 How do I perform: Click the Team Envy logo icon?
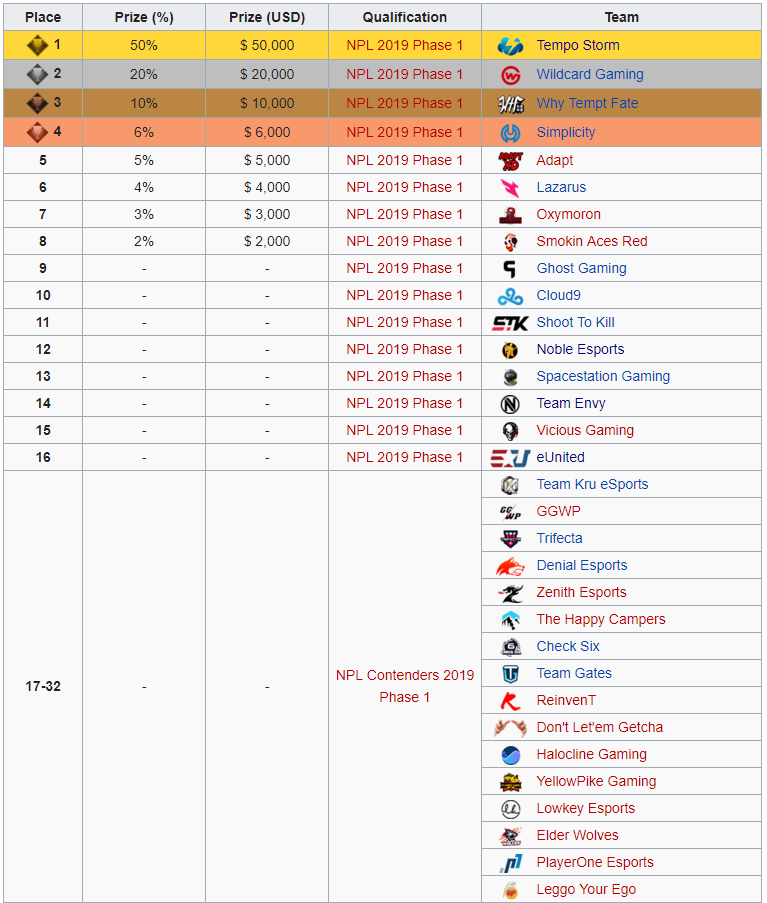510,404
